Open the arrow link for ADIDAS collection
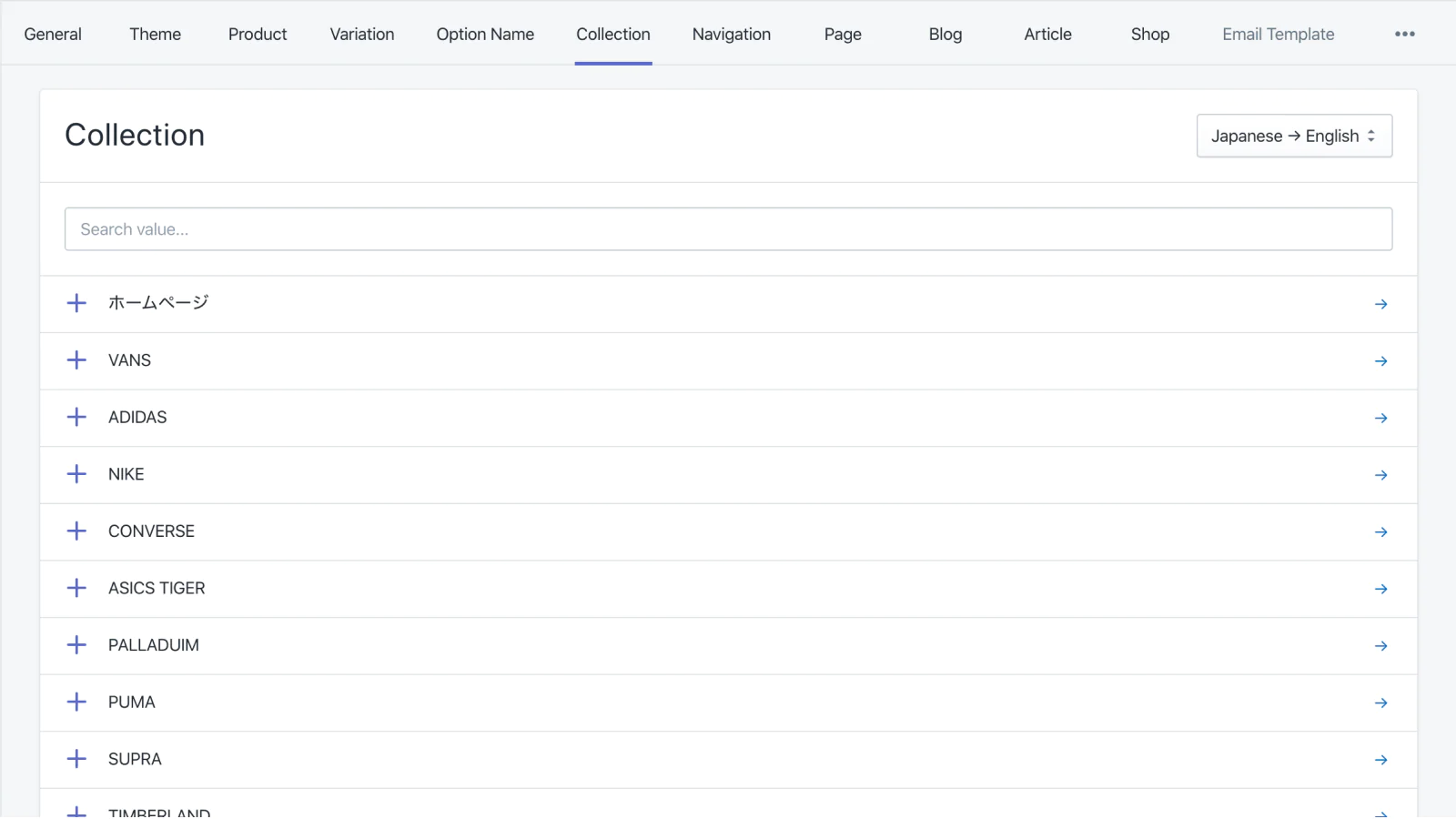 pos(1380,419)
